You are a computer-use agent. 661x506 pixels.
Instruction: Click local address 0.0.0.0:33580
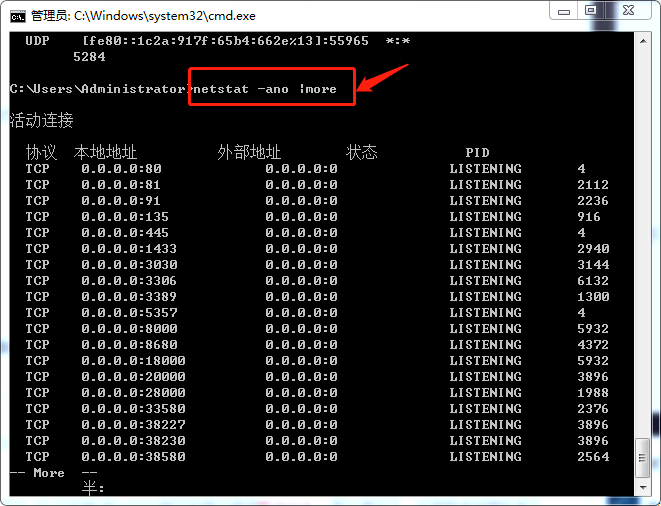[x=134, y=409]
